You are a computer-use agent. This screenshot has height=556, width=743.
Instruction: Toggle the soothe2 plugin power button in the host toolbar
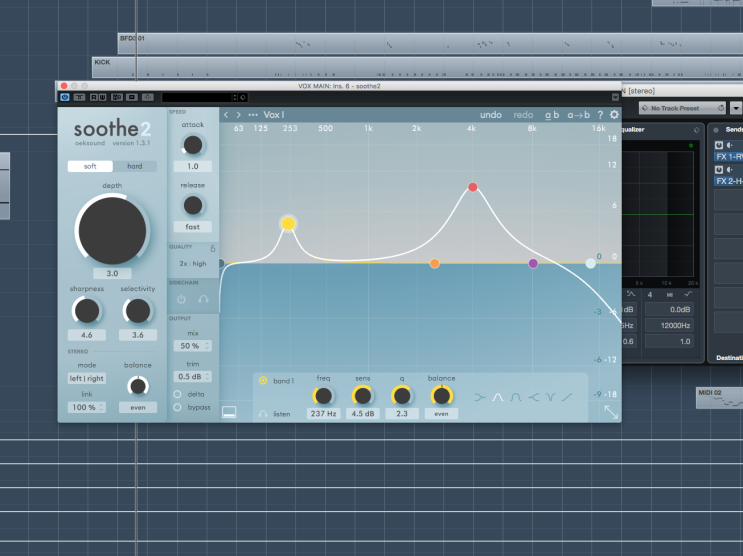click(65, 97)
